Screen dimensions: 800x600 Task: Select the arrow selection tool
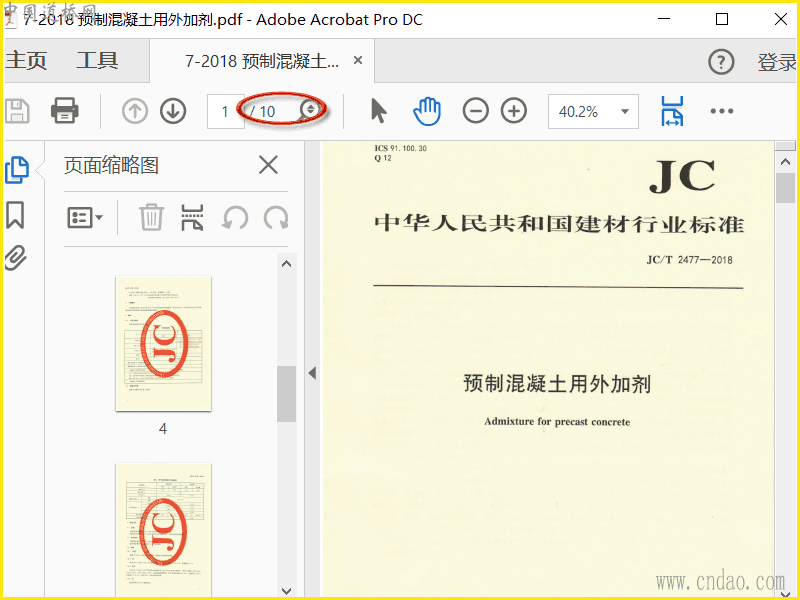point(378,111)
